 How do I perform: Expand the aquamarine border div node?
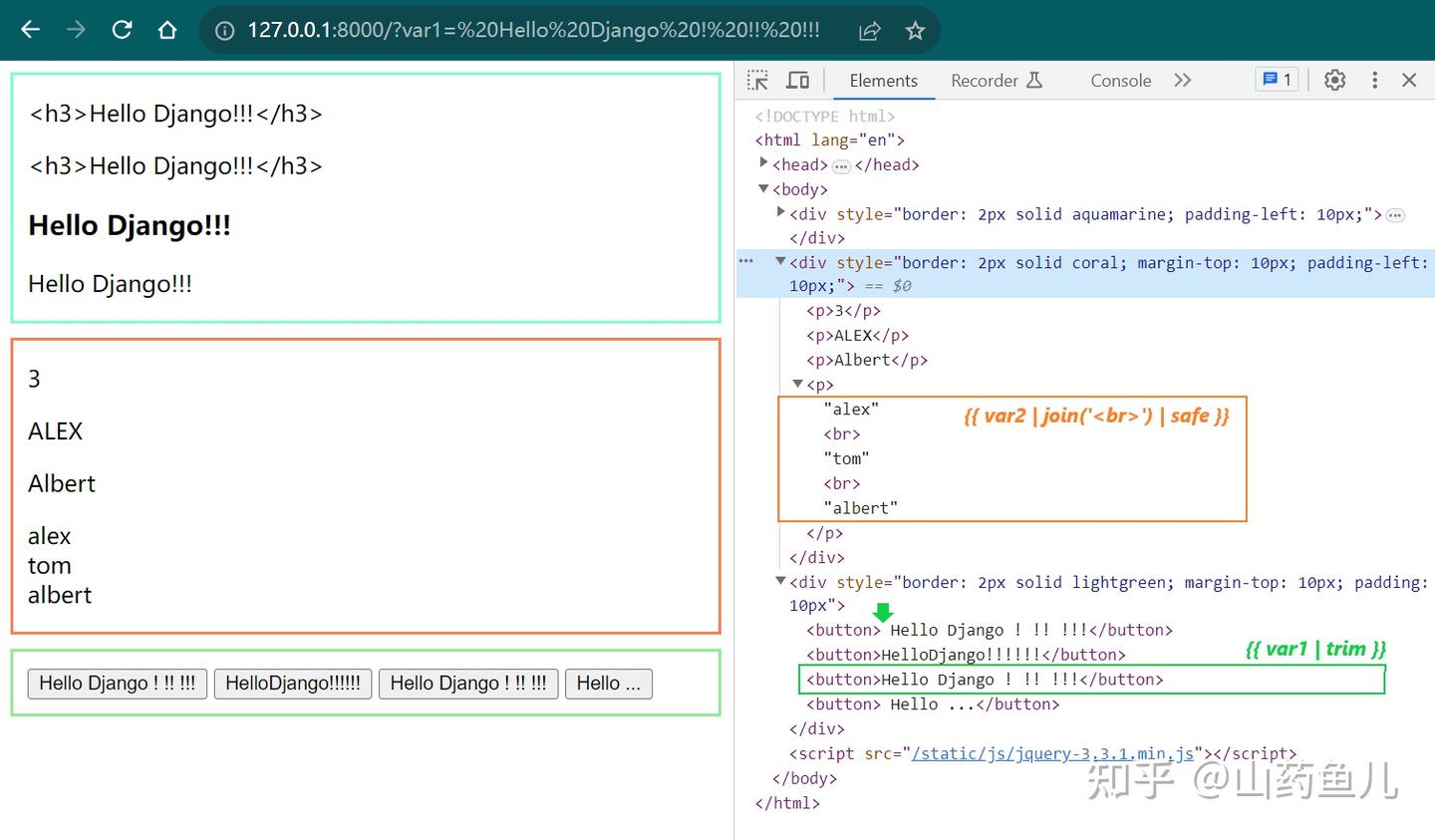coord(781,212)
